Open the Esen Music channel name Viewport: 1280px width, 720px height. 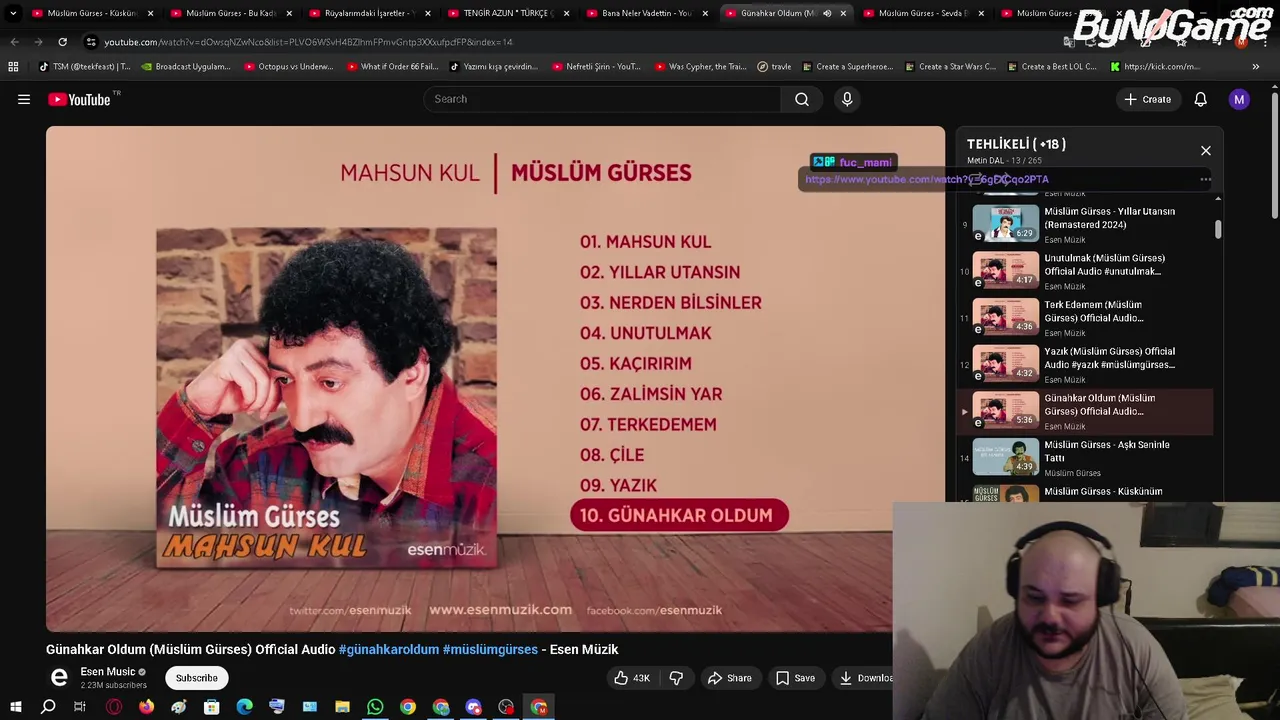pos(107,672)
